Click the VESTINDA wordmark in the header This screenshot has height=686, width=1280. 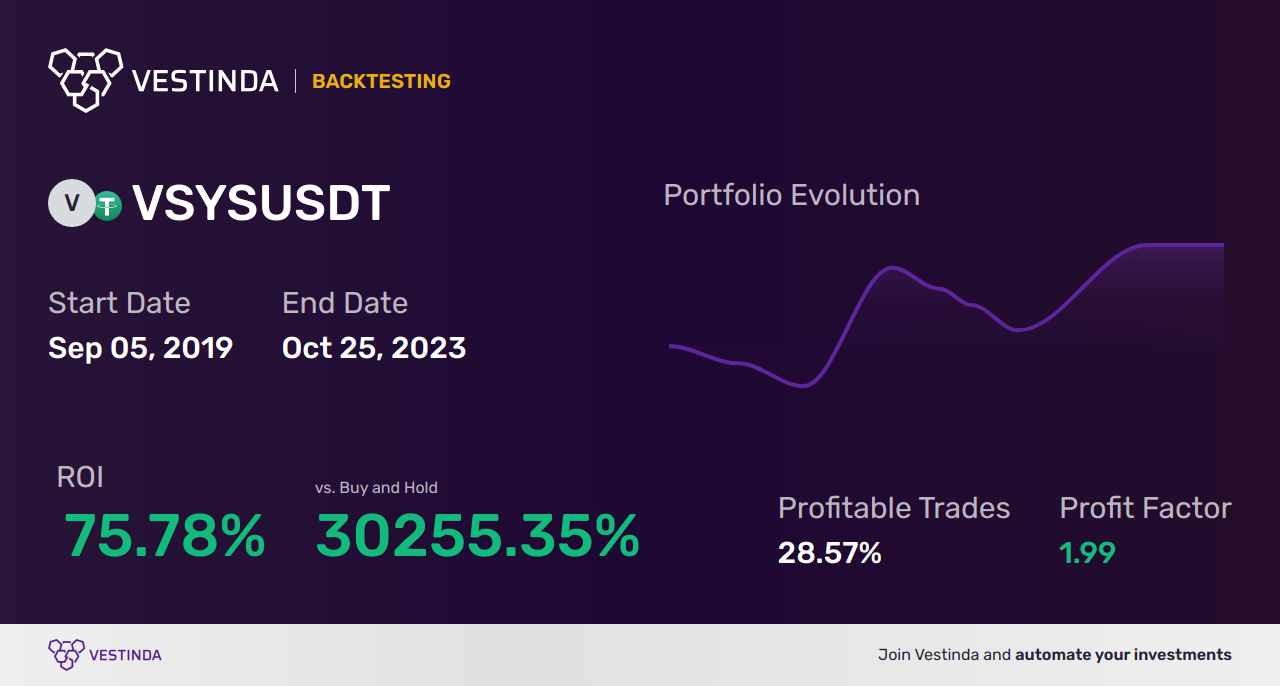pos(205,81)
